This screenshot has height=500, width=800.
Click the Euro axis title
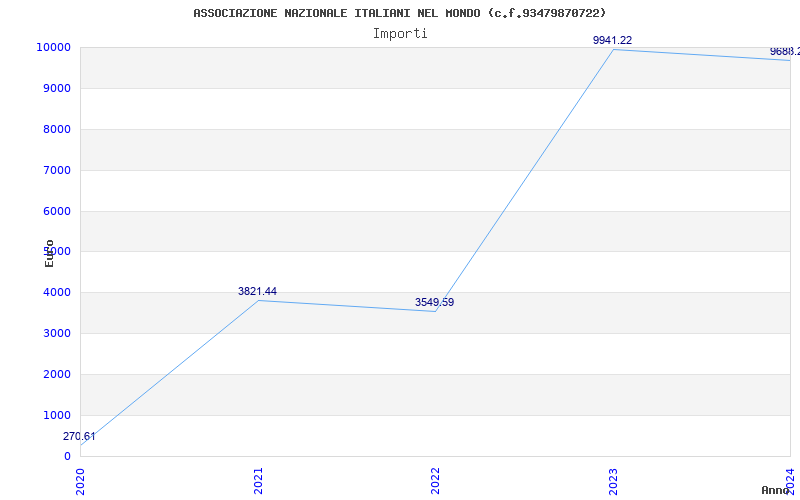coord(49,253)
